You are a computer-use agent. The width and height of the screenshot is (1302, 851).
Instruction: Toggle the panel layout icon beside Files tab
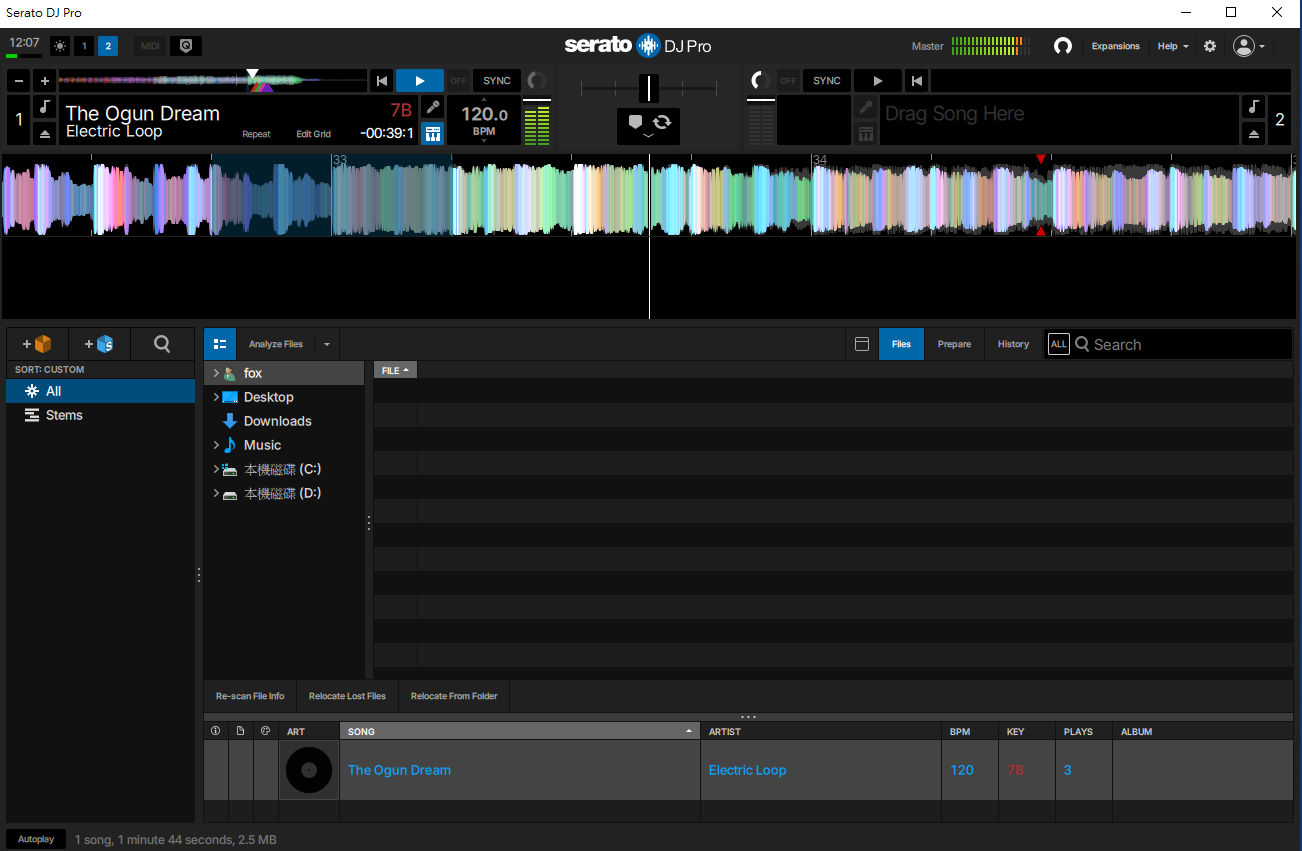(862, 344)
